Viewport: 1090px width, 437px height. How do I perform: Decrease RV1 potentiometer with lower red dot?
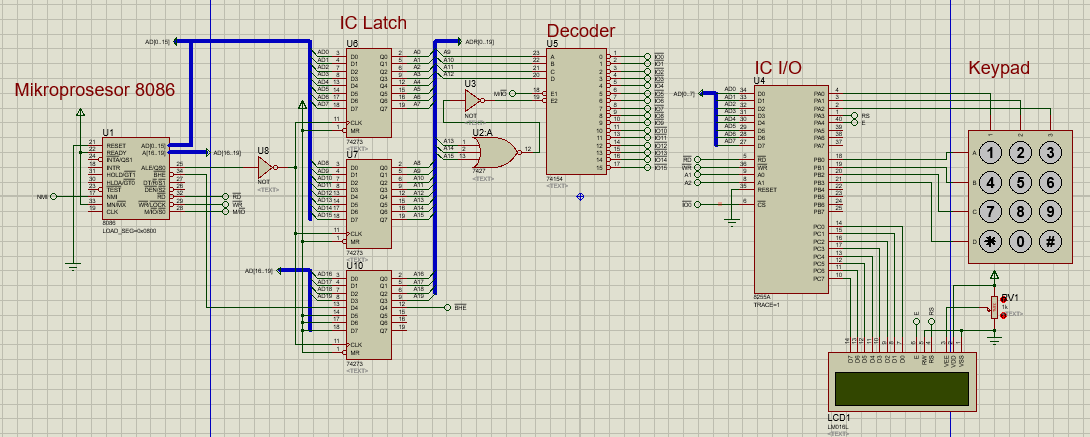(x=1003, y=315)
